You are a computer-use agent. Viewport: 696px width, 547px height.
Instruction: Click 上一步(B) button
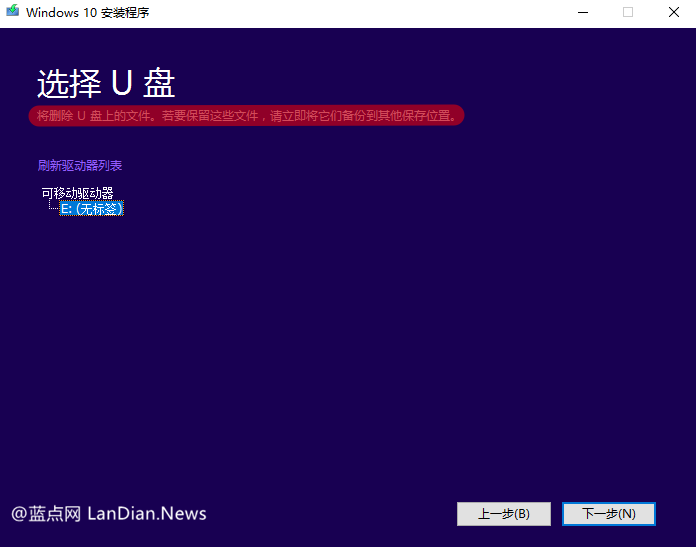point(504,514)
